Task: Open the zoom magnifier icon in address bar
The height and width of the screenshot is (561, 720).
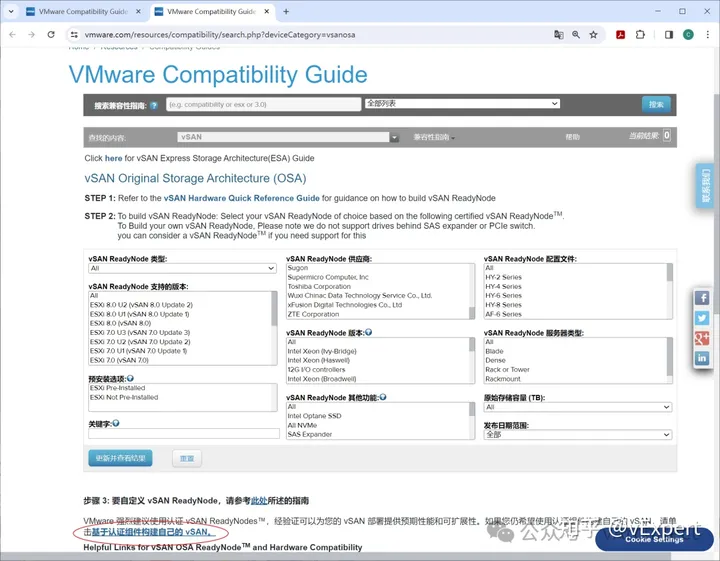Action: point(576,34)
